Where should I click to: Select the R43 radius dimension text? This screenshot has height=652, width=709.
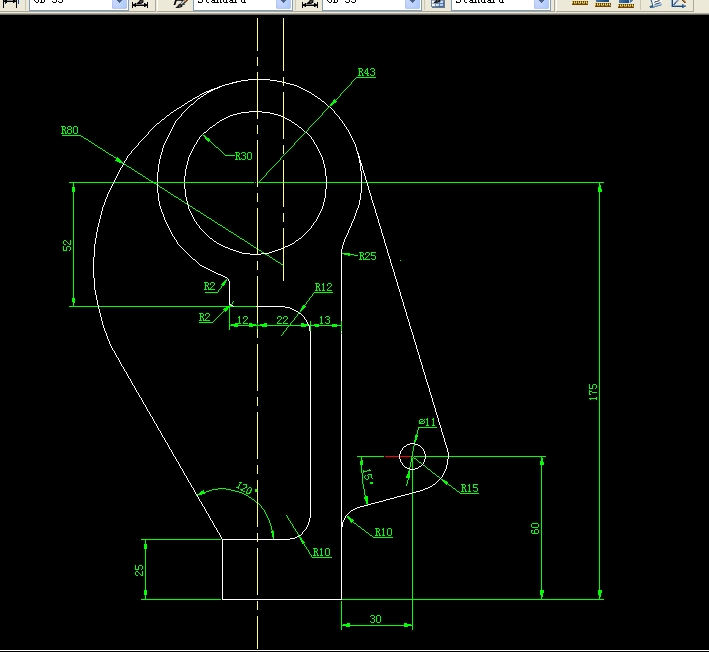(x=366, y=72)
